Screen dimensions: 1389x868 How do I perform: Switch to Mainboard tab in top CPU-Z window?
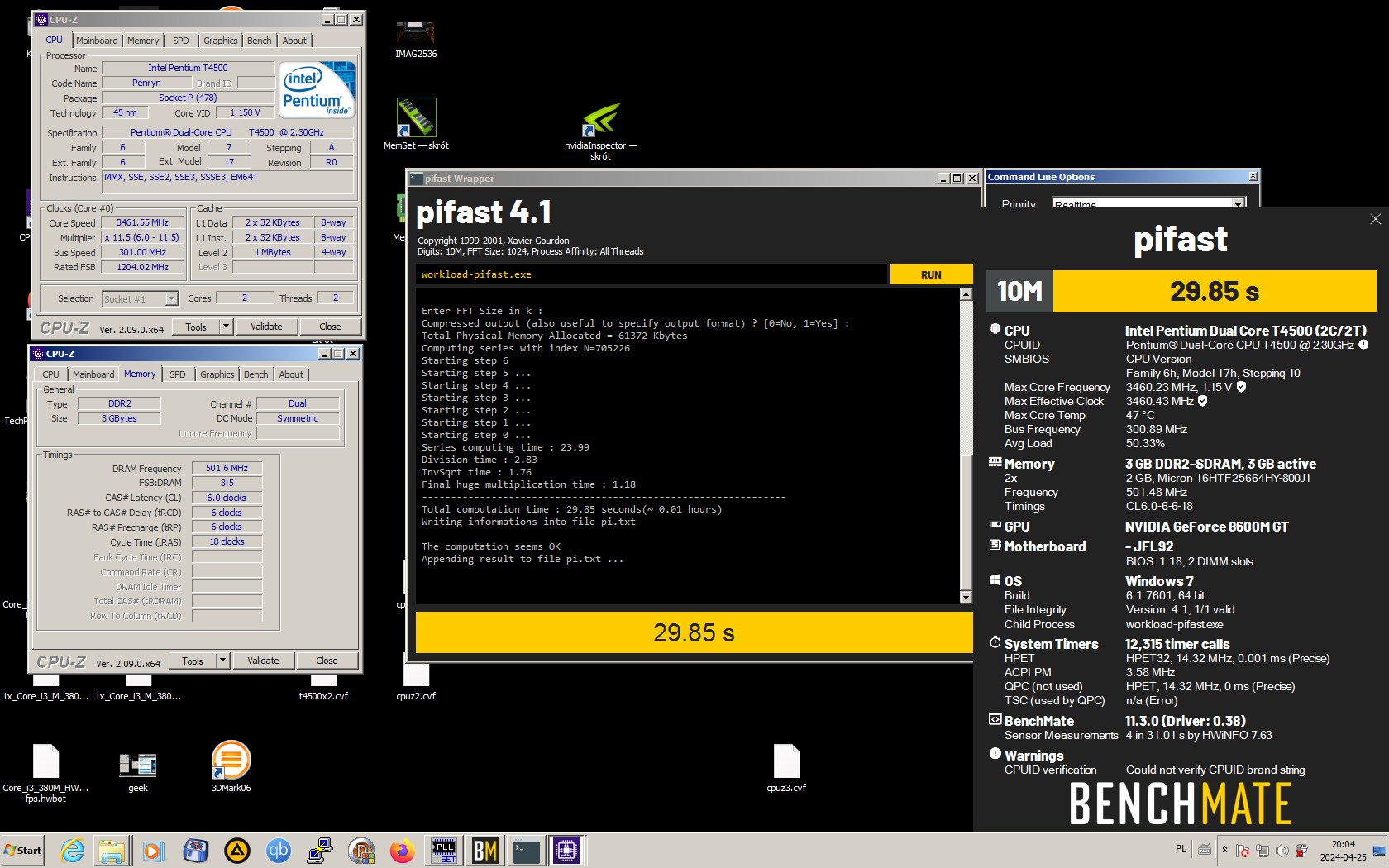click(97, 41)
